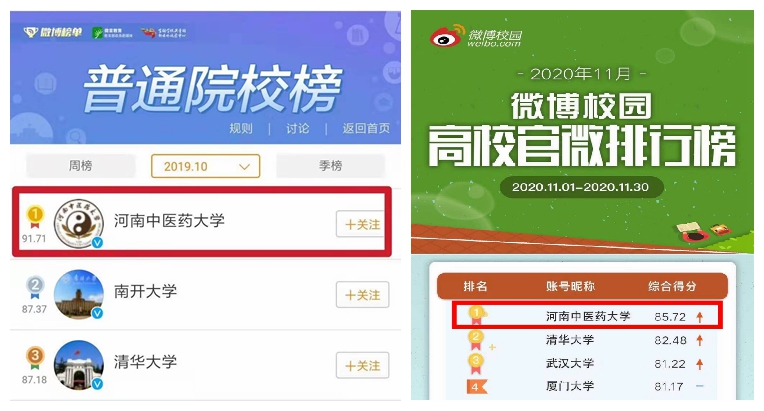The width and height of the screenshot is (764, 411).
Task: Follow 南开大学 with +关注 button
Action: (363, 295)
